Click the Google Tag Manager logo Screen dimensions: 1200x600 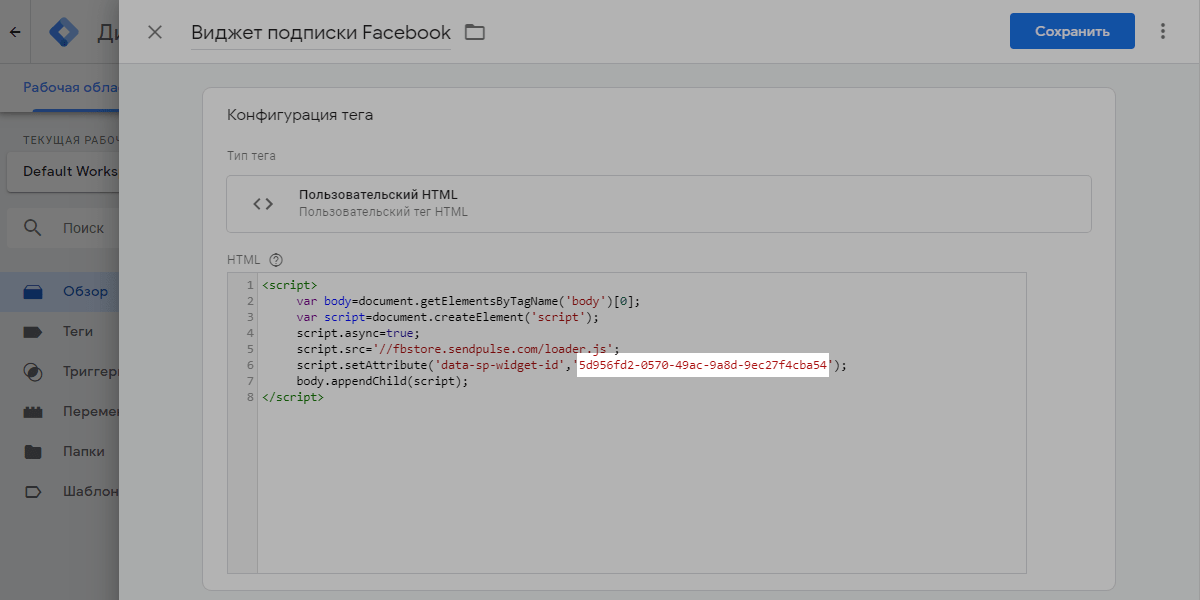[64, 32]
